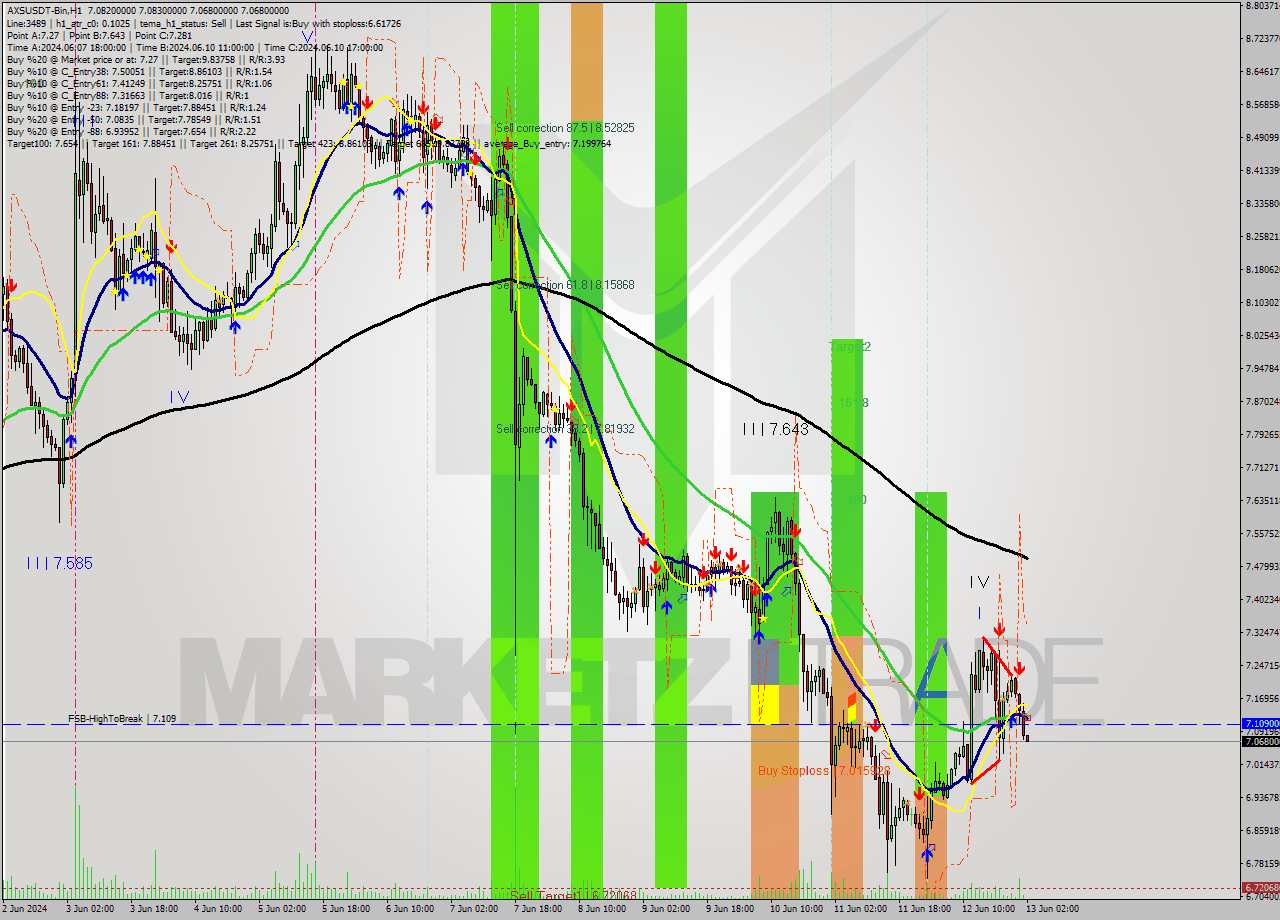Viewport: 1280px width, 920px height.
Task: Click the 'Sell Target1 | 6.72068' label
Action: (x=573, y=895)
